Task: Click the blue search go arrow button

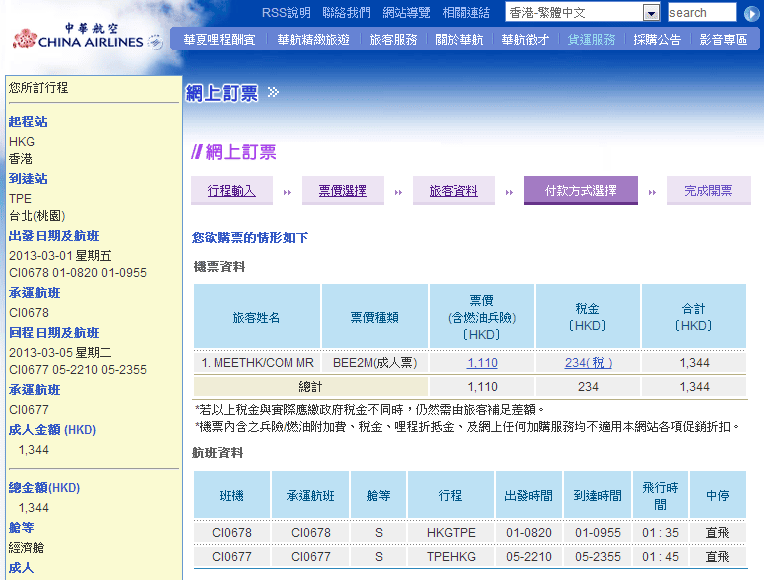Action: pos(752,13)
